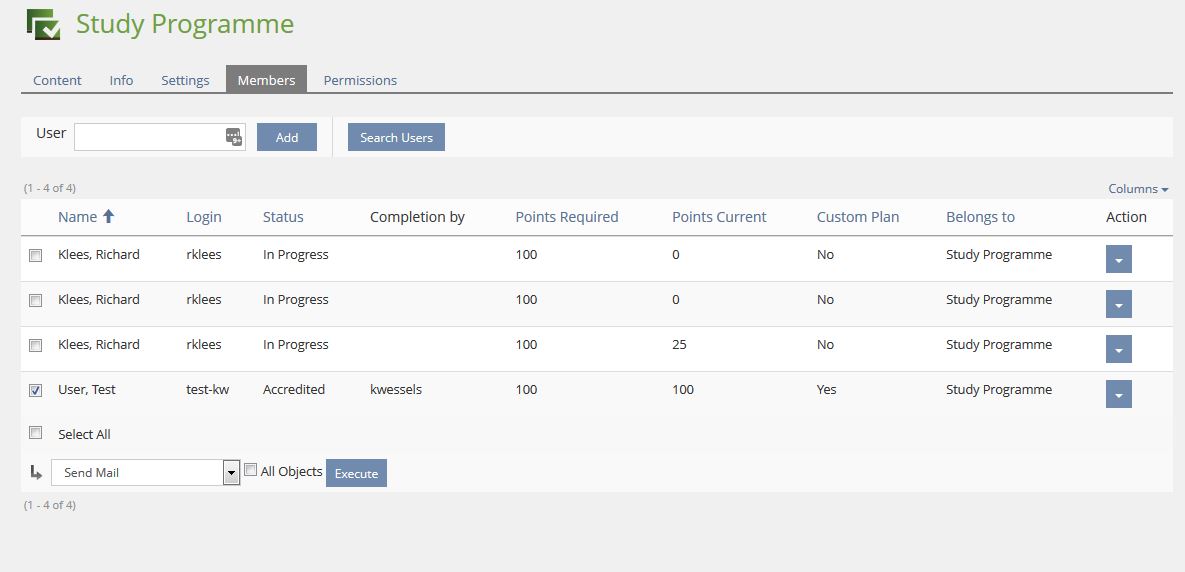Image resolution: width=1185 pixels, height=572 pixels.
Task: Focus the User text input field
Action: click(148, 137)
